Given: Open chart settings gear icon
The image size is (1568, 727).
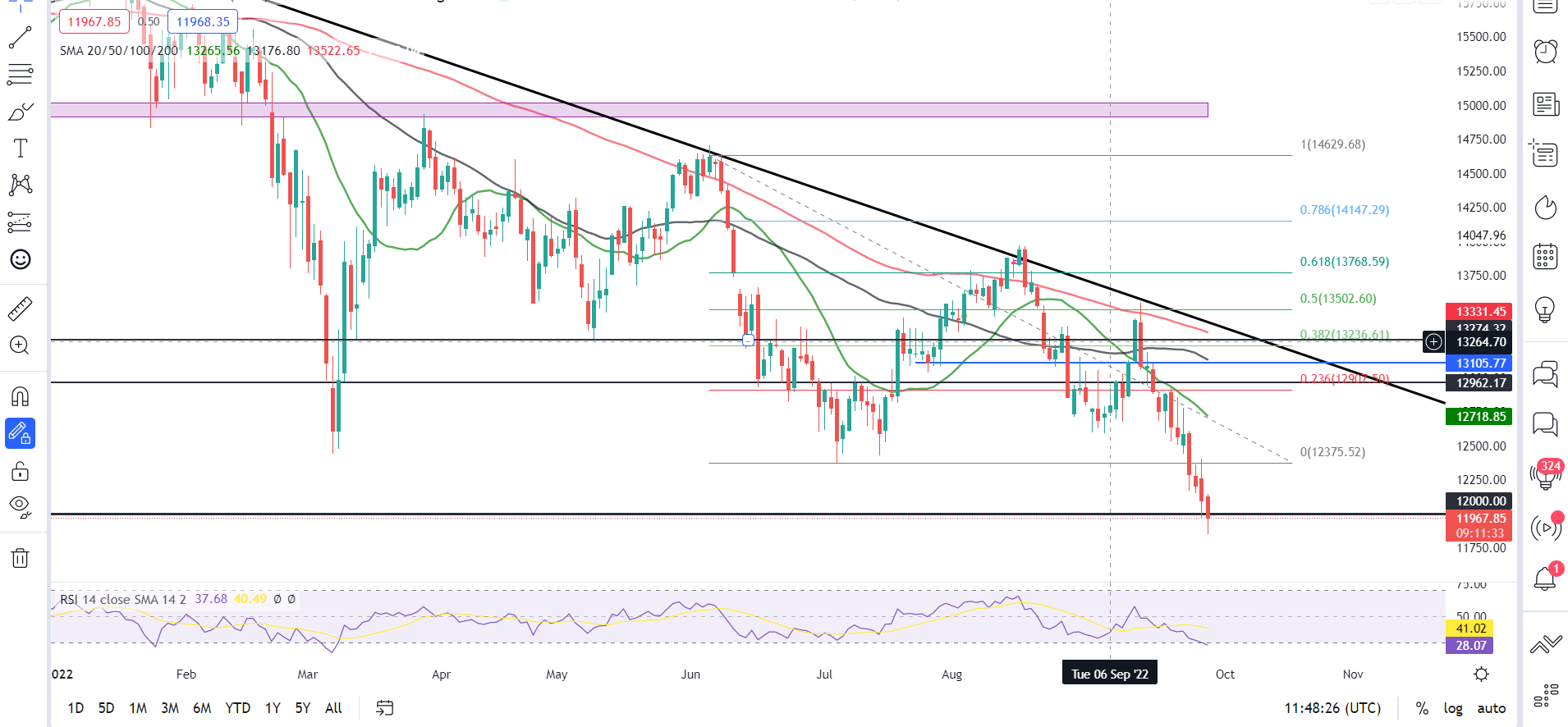Looking at the screenshot, I should pyautogui.click(x=1481, y=674).
